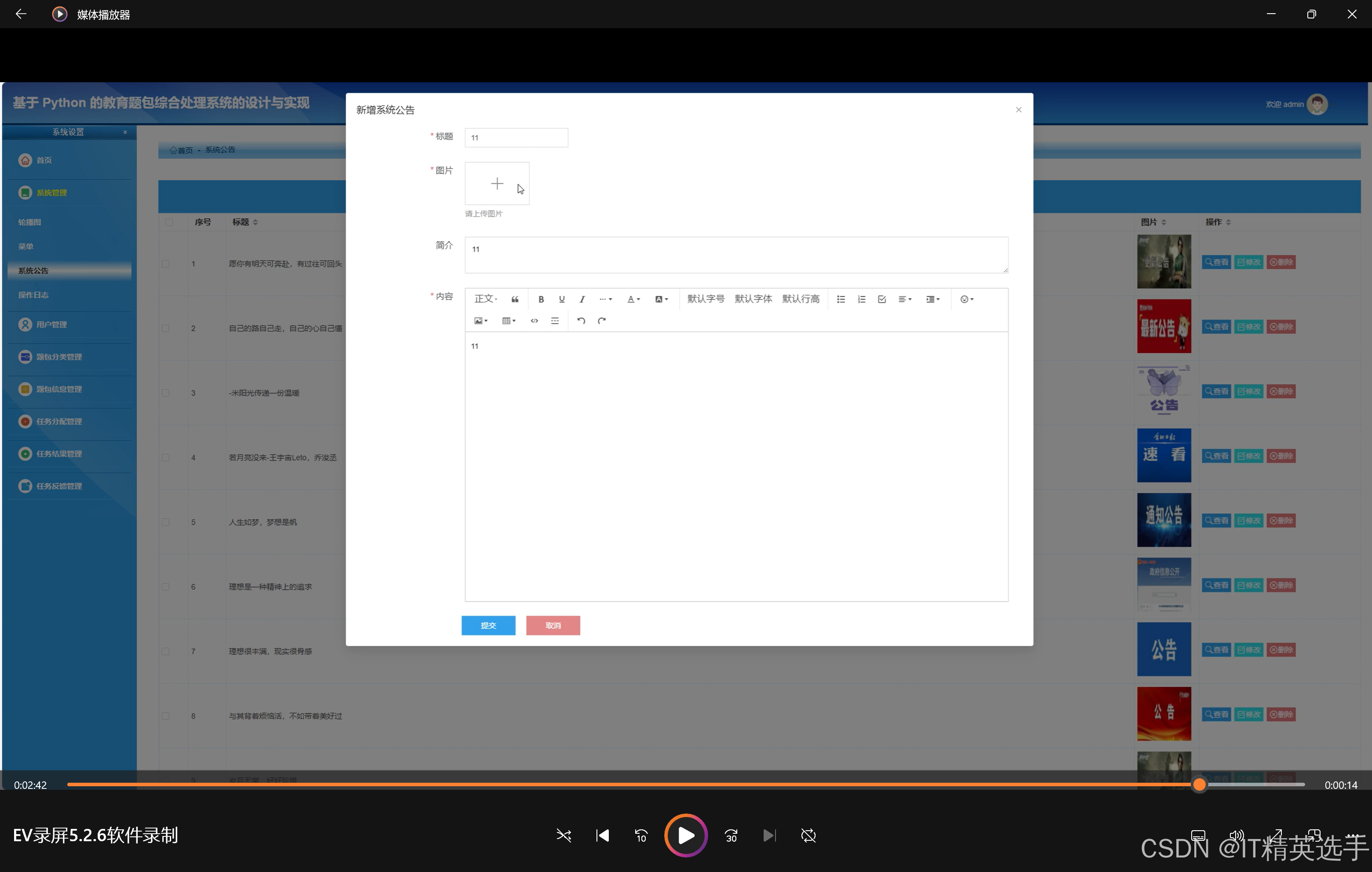Toggle shuffle in media player
Screen dimensions: 1372x872
pyautogui.click(x=563, y=836)
